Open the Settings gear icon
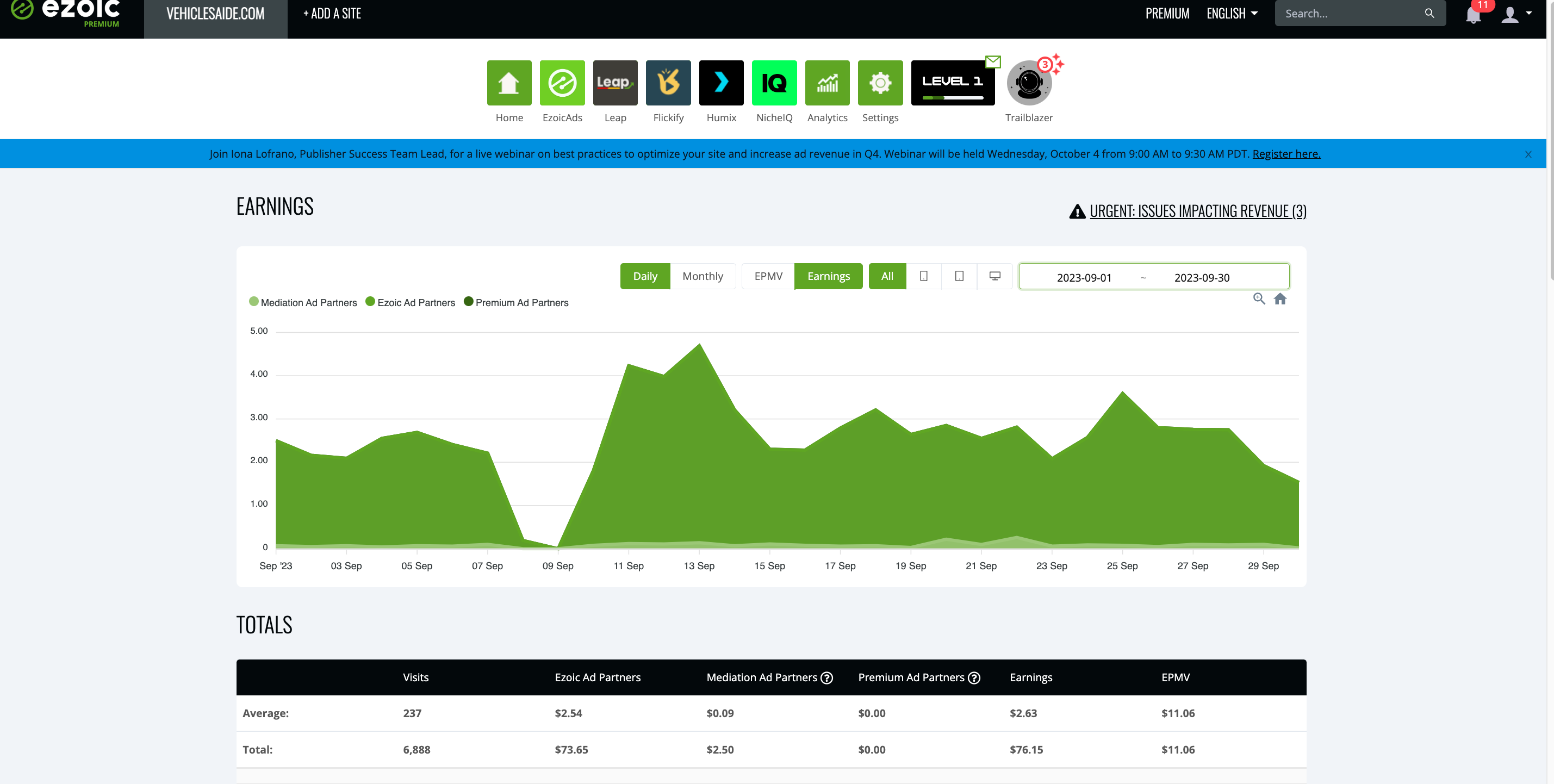The height and width of the screenshot is (784, 1554). [x=880, y=83]
